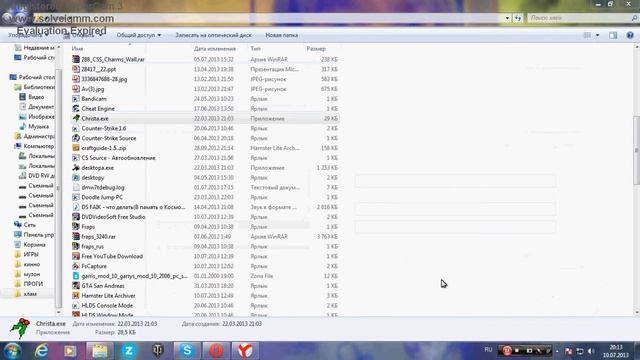Open the volume control in system tray
The image size is (640, 360).
591,351
